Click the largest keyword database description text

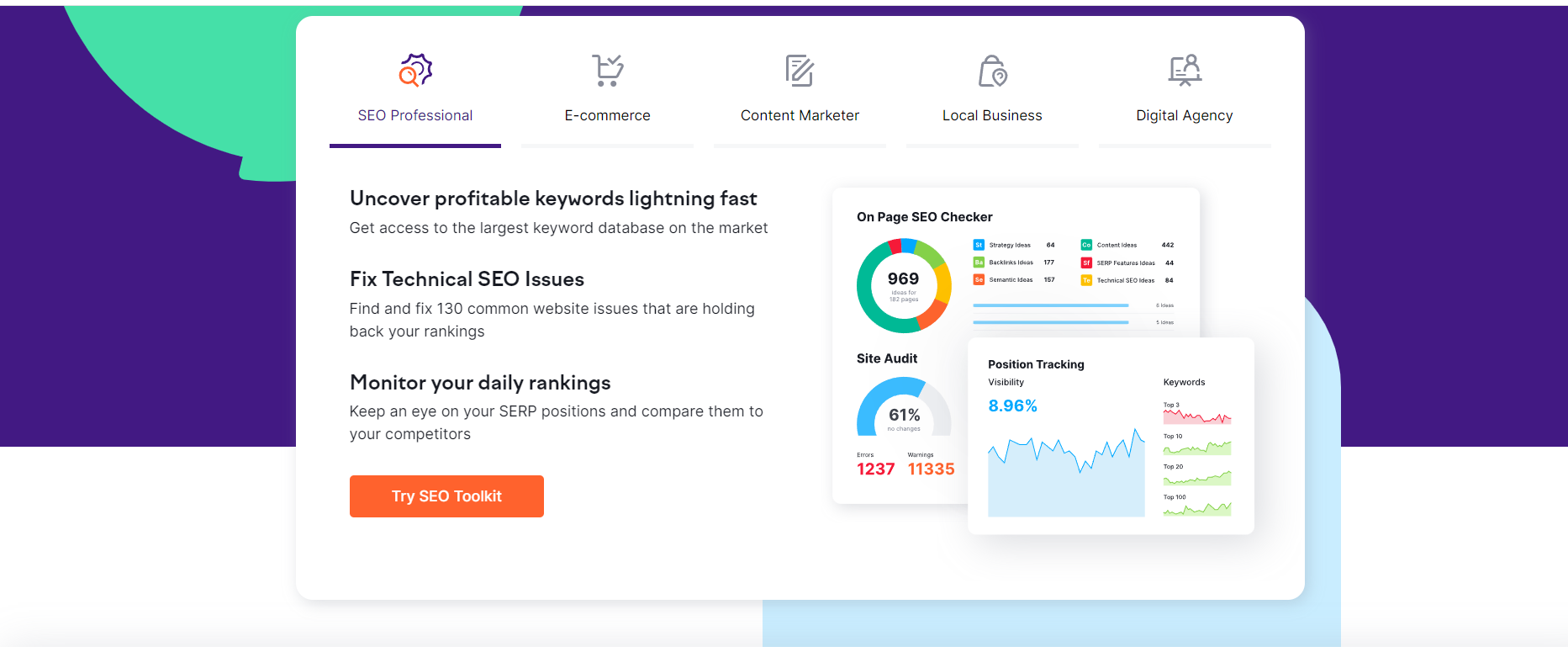pos(558,228)
